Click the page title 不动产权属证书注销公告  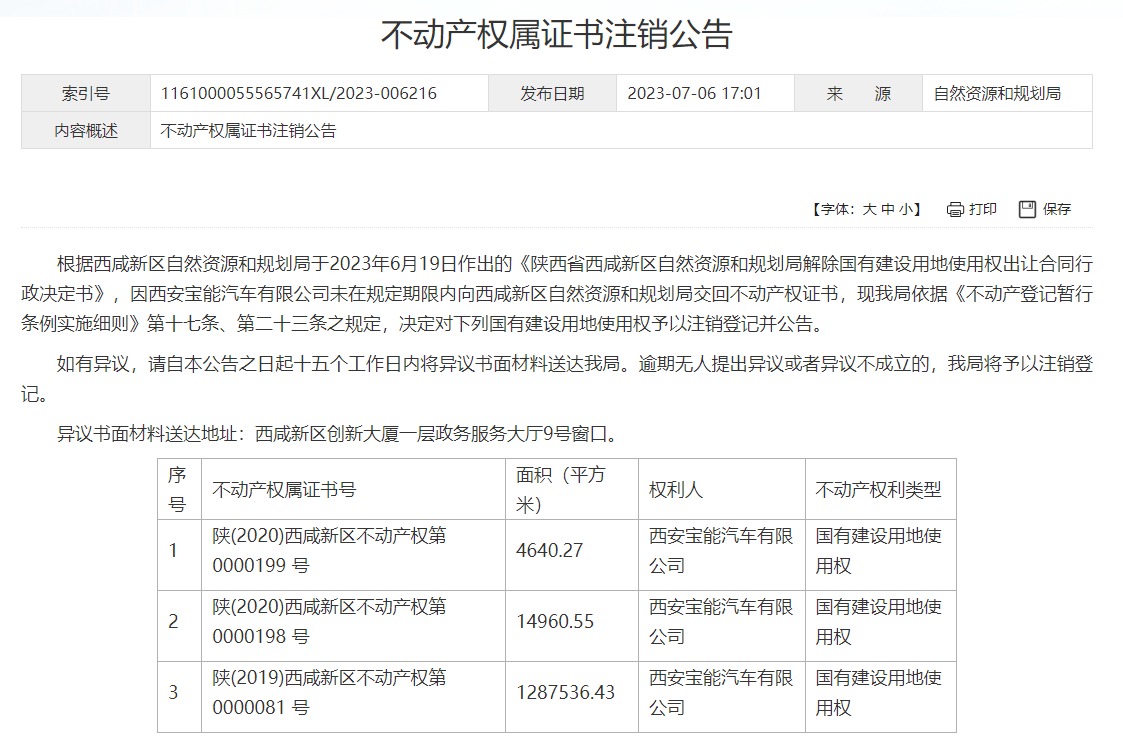[x=556, y=34]
